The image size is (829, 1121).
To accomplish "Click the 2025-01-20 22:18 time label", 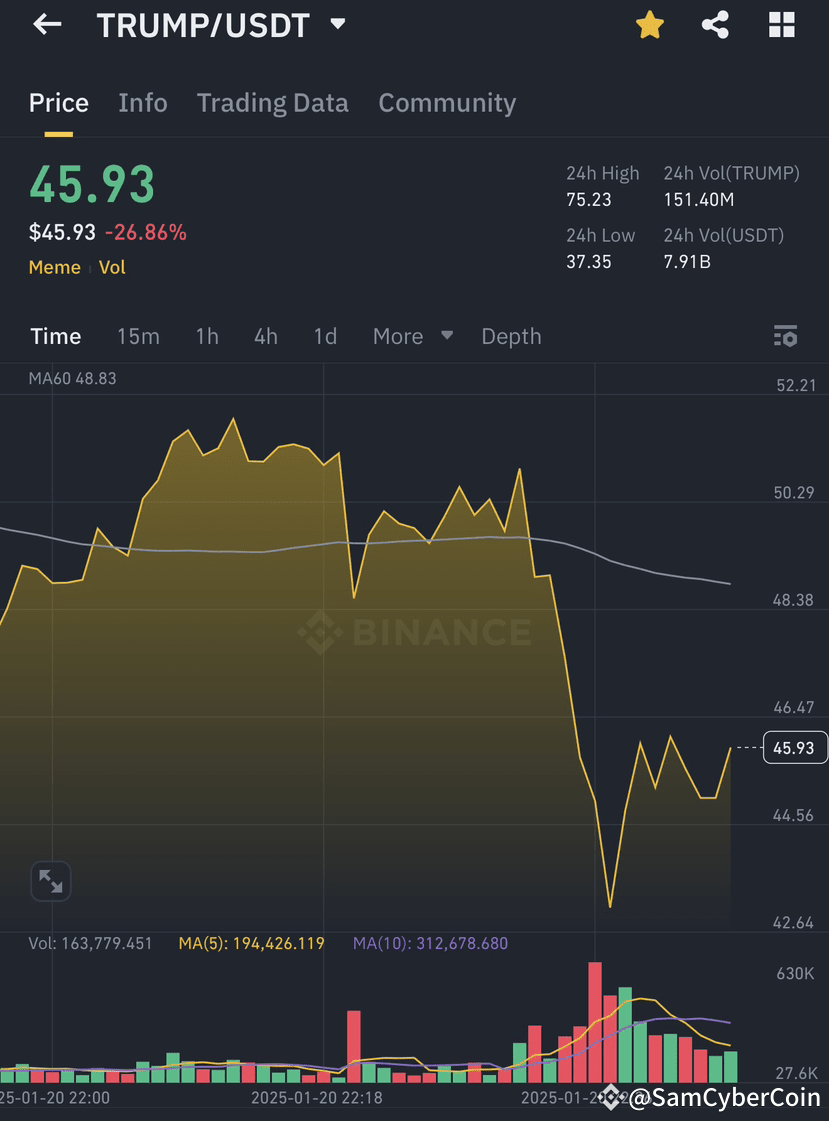I will [317, 1097].
